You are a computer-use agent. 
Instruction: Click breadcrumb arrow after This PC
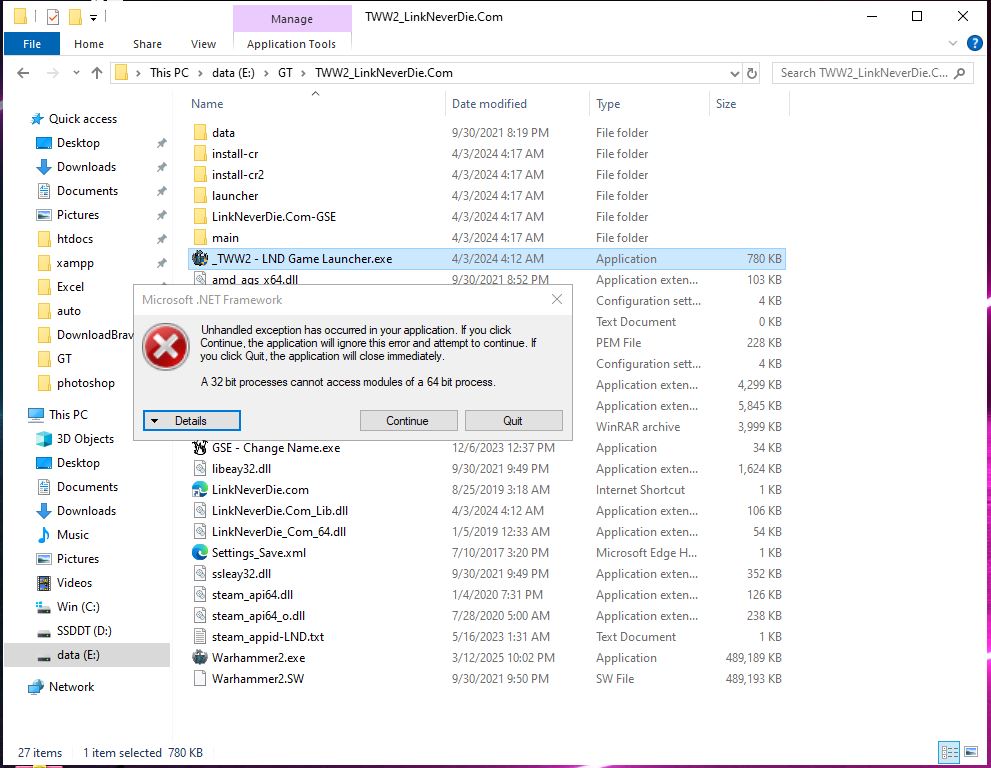(200, 73)
